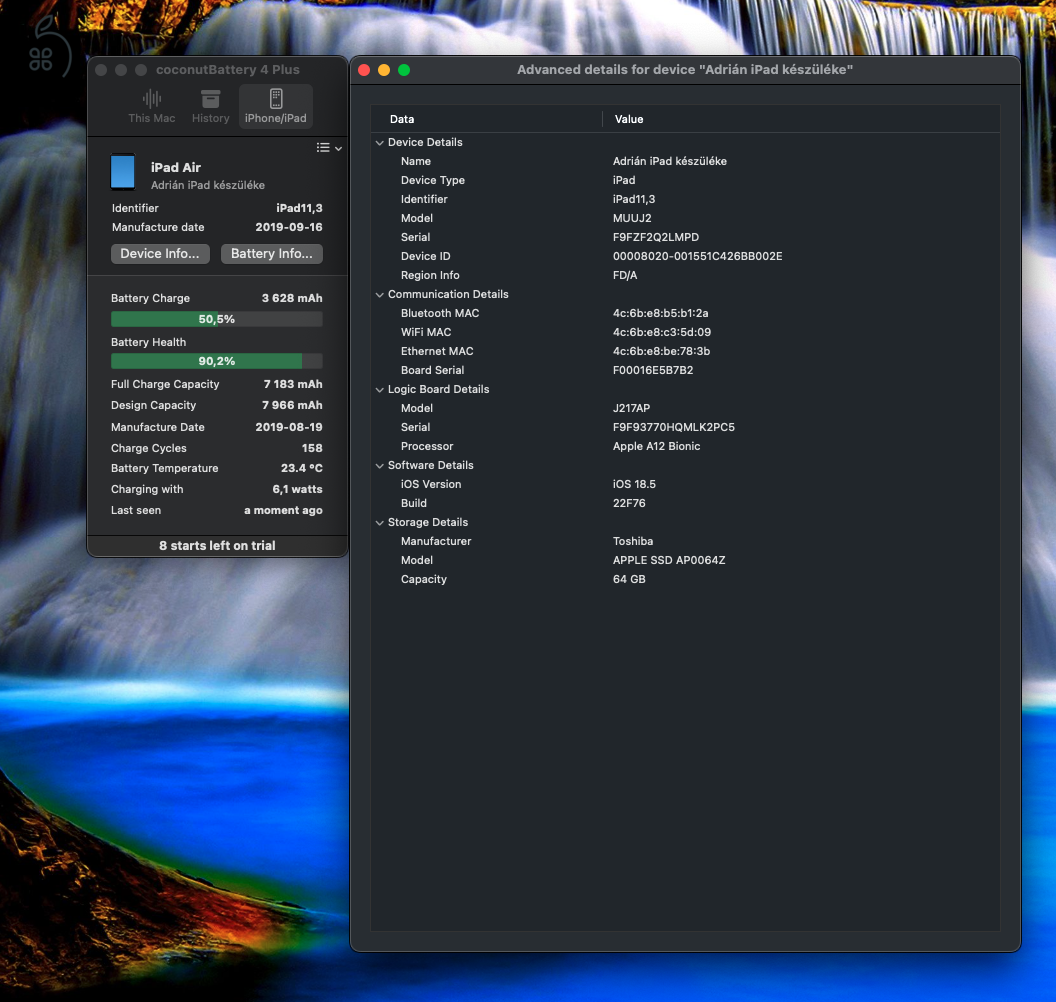Click the Data column header
The width and height of the screenshot is (1056, 1002).
click(402, 119)
